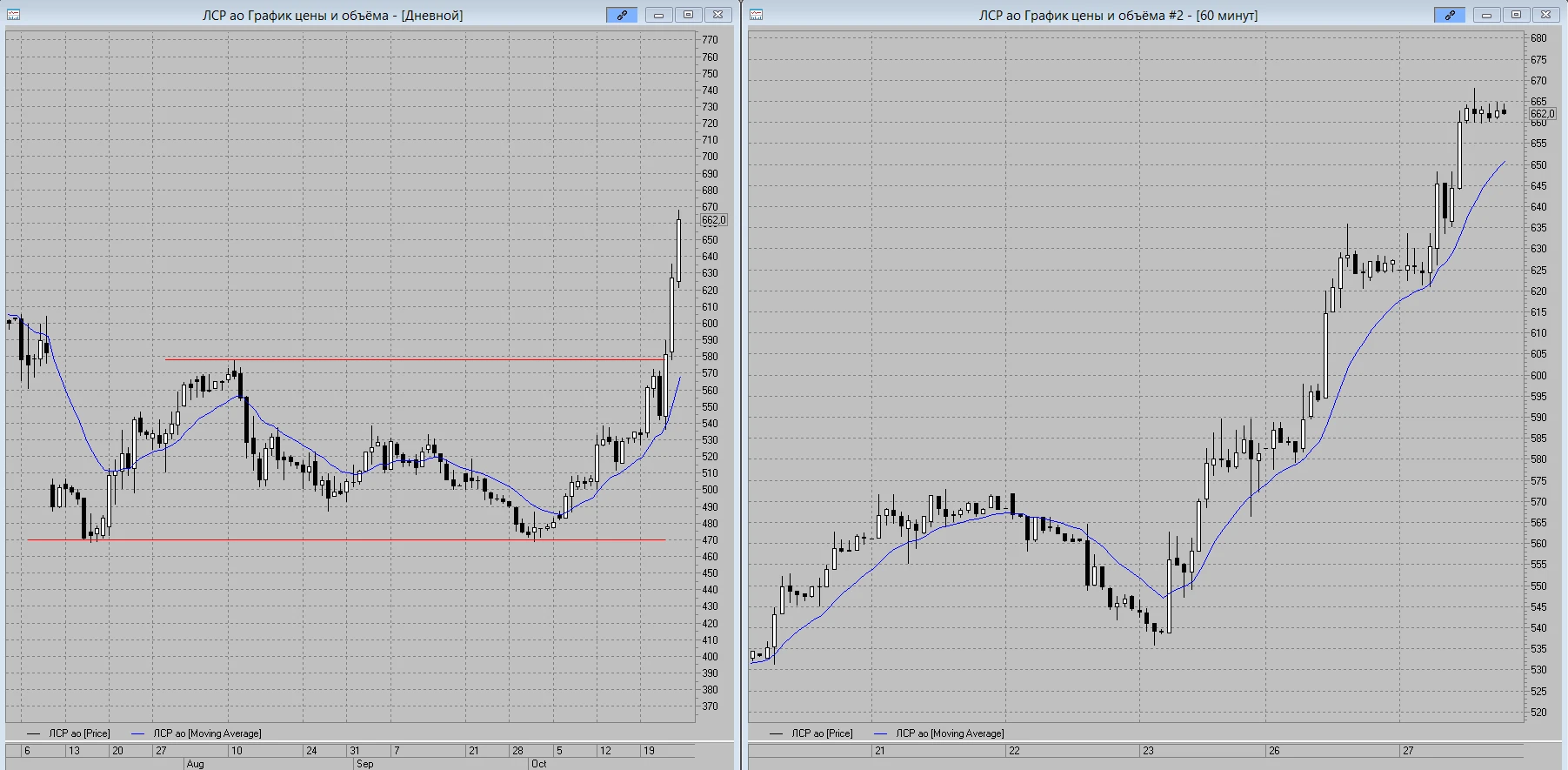Click the Oct month label on daily time axis
Viewport: 1568px width, 770px height.
coord(539,764)
